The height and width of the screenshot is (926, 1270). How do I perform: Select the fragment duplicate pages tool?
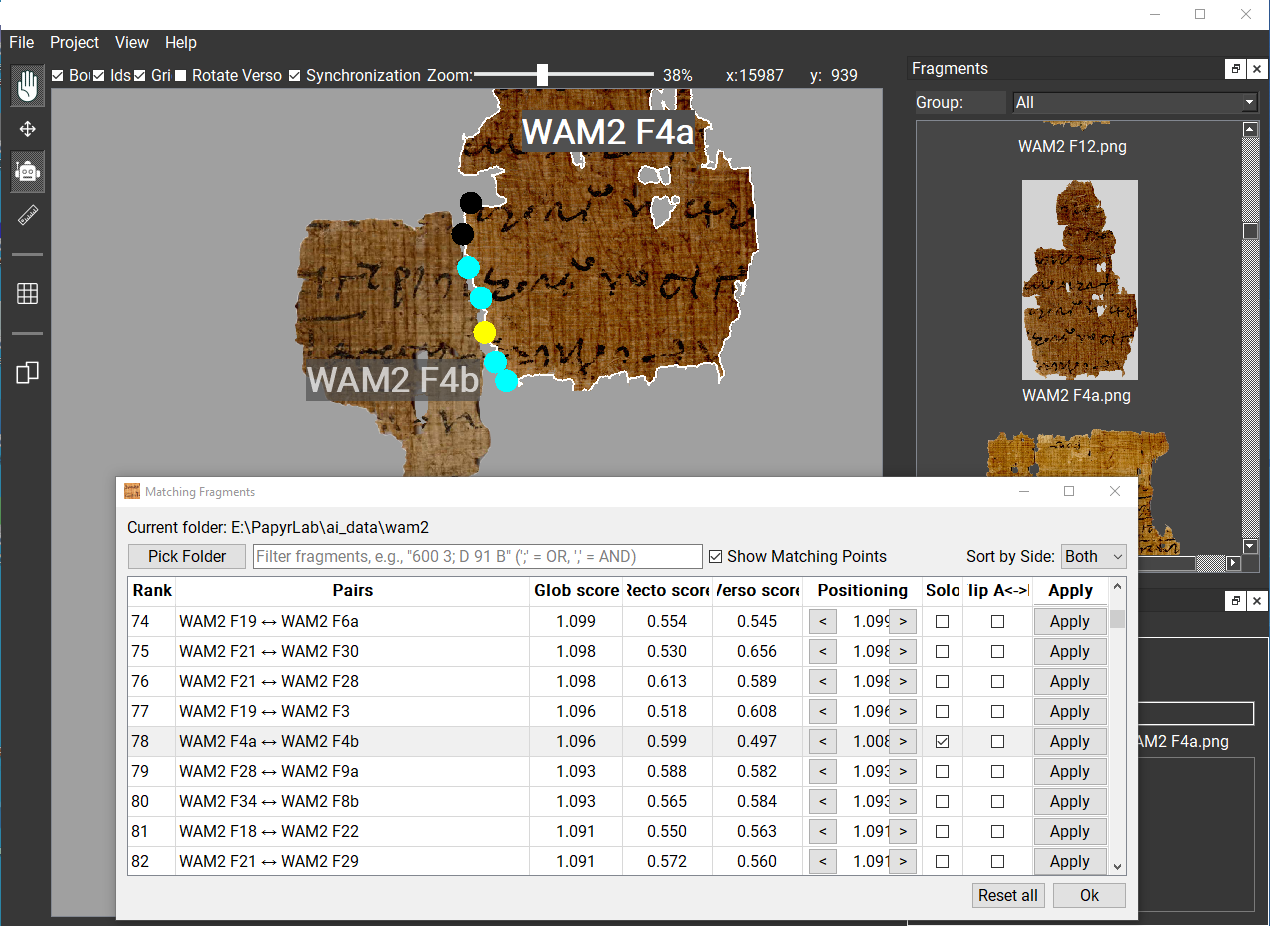click(27, 372)
